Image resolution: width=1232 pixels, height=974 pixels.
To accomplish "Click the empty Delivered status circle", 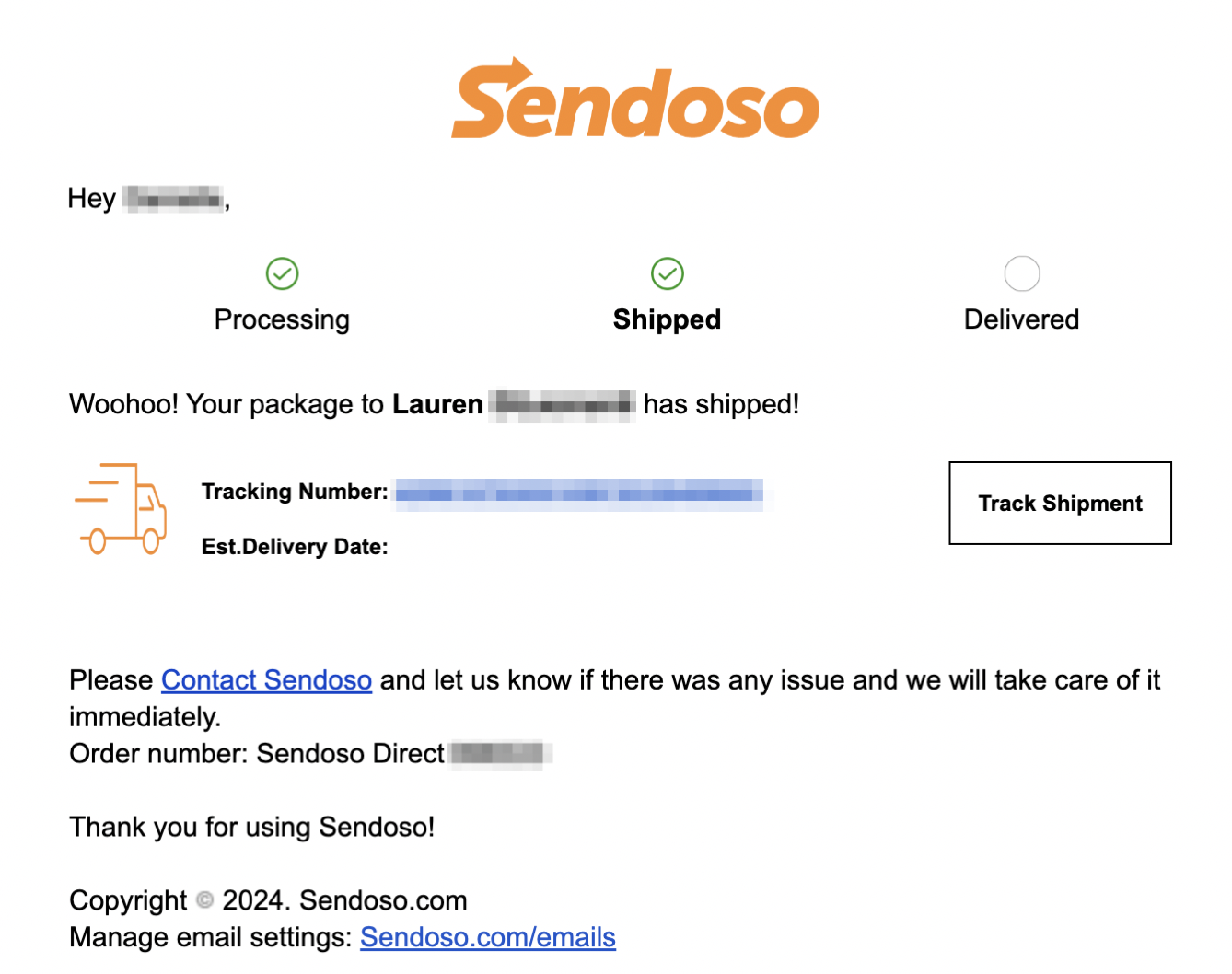I will [1021, 273].
